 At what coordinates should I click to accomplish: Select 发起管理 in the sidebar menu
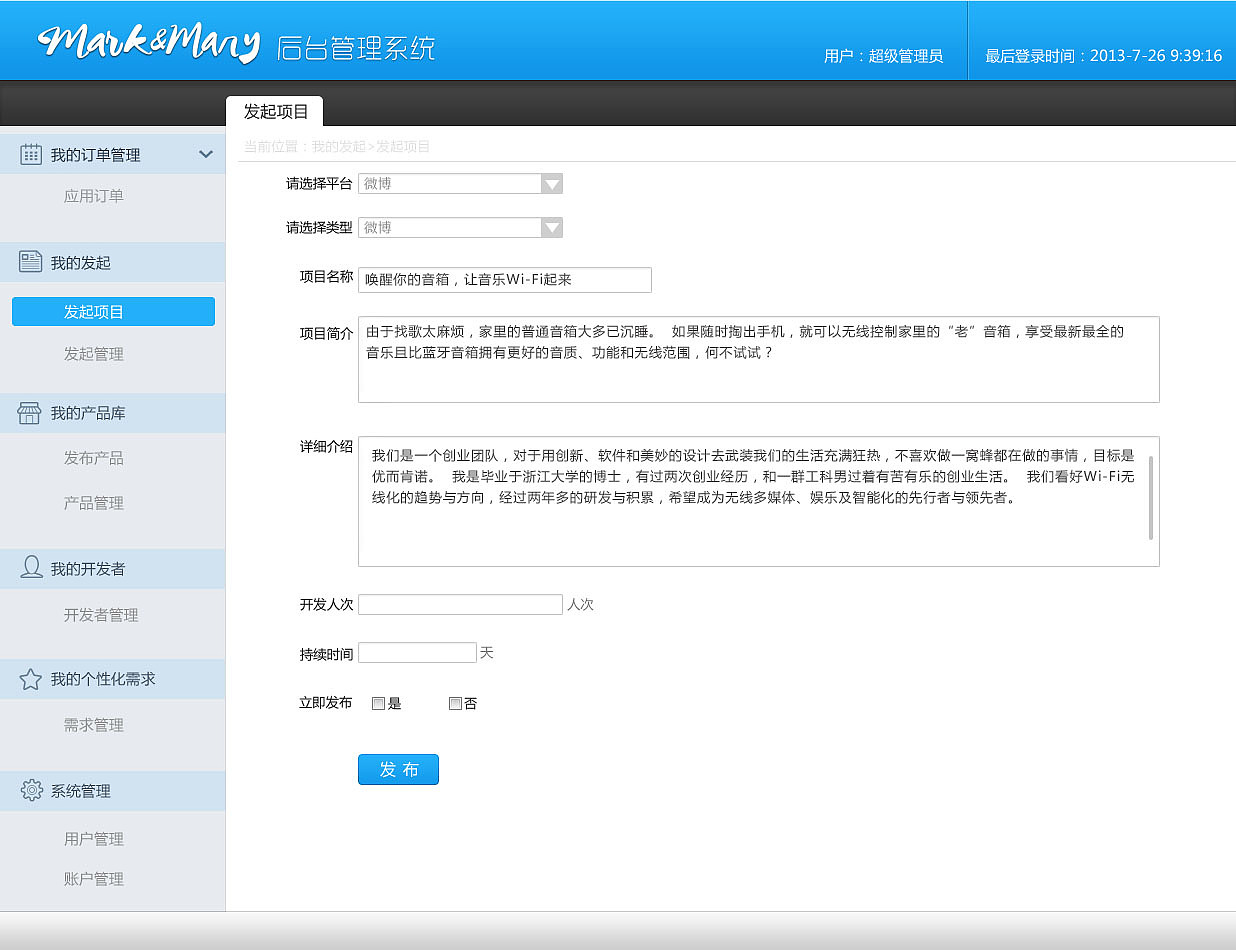click(x=93, y=354)
